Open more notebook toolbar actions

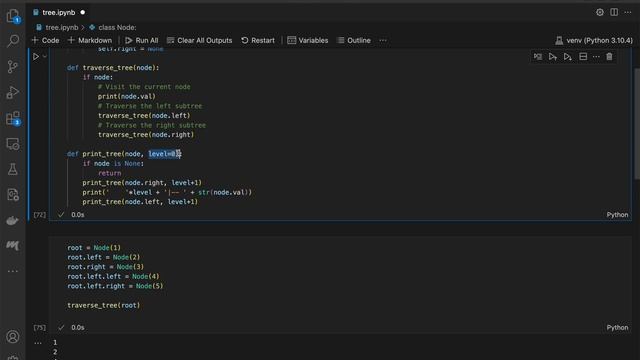tap(383, 40)
